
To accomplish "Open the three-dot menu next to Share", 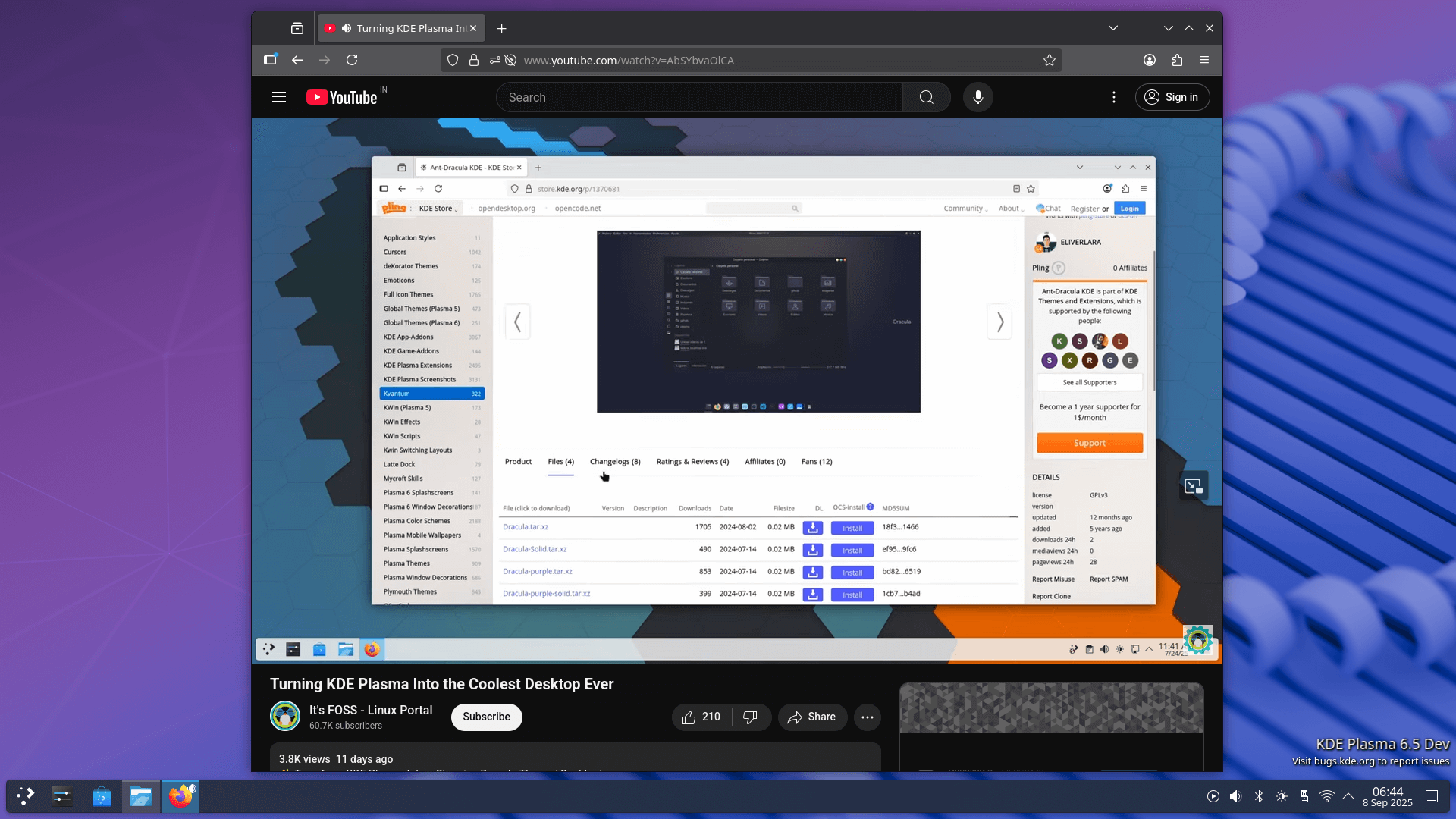I will coord(868,717).
